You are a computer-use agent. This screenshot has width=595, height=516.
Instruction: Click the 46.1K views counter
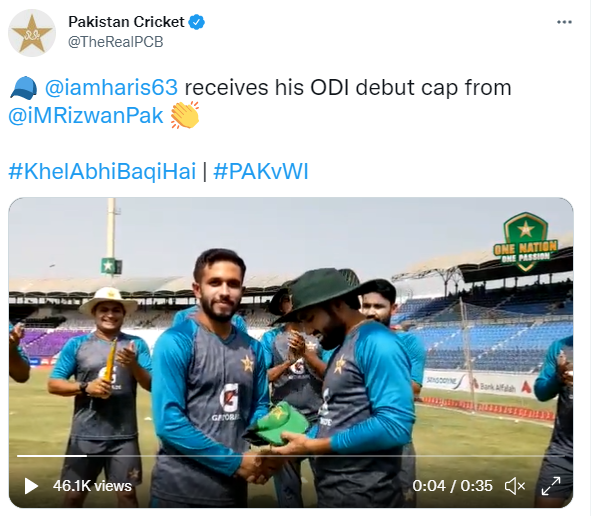92,486
